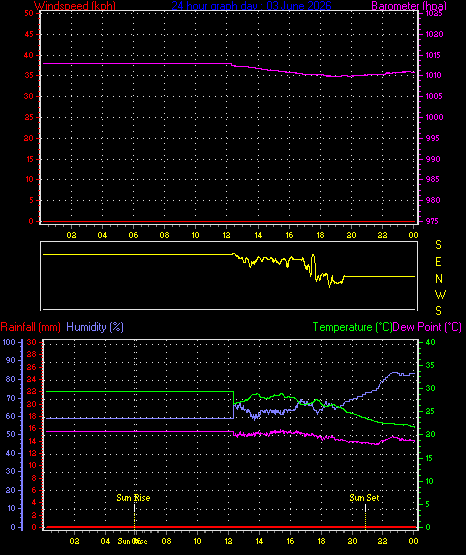Click the 70 humidity axis value
Image resolution: width=466 pixels, height=555 pixels.
coord(11,398)
